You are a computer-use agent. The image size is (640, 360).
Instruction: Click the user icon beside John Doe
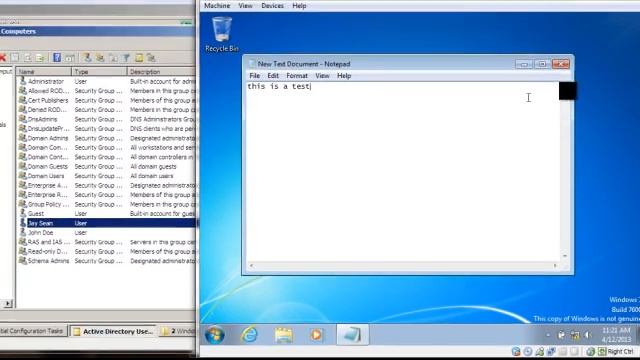(x=23, y=232)
